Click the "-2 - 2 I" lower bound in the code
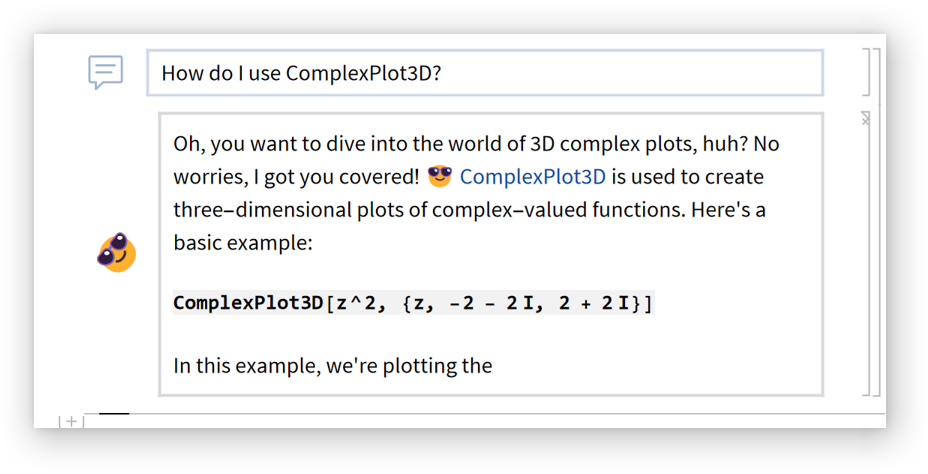This screenshot has height=474, width=928. 490,303
